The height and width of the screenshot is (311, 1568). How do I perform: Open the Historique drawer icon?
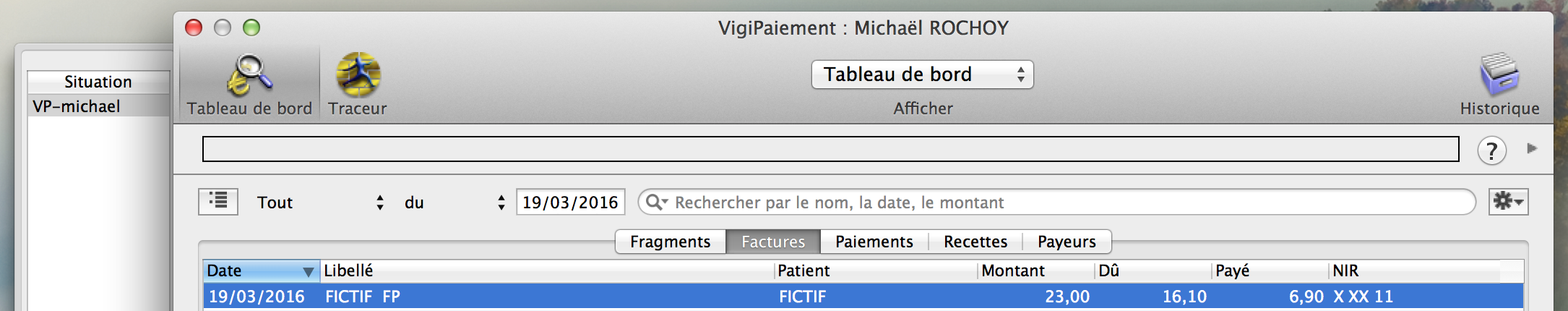(x=1499, y=74)
